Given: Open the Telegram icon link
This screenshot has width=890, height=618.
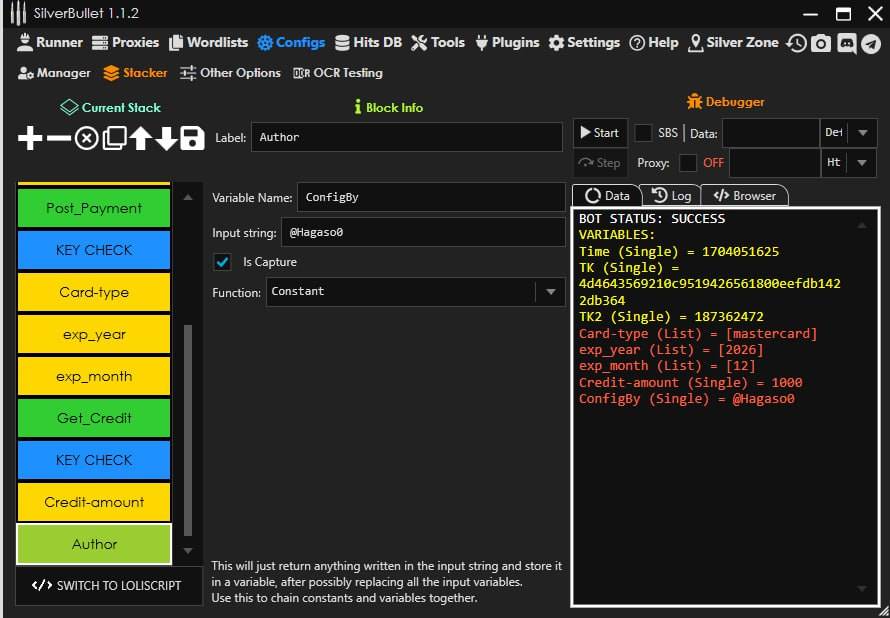Looking at the screenshot, I should point(871,43).
